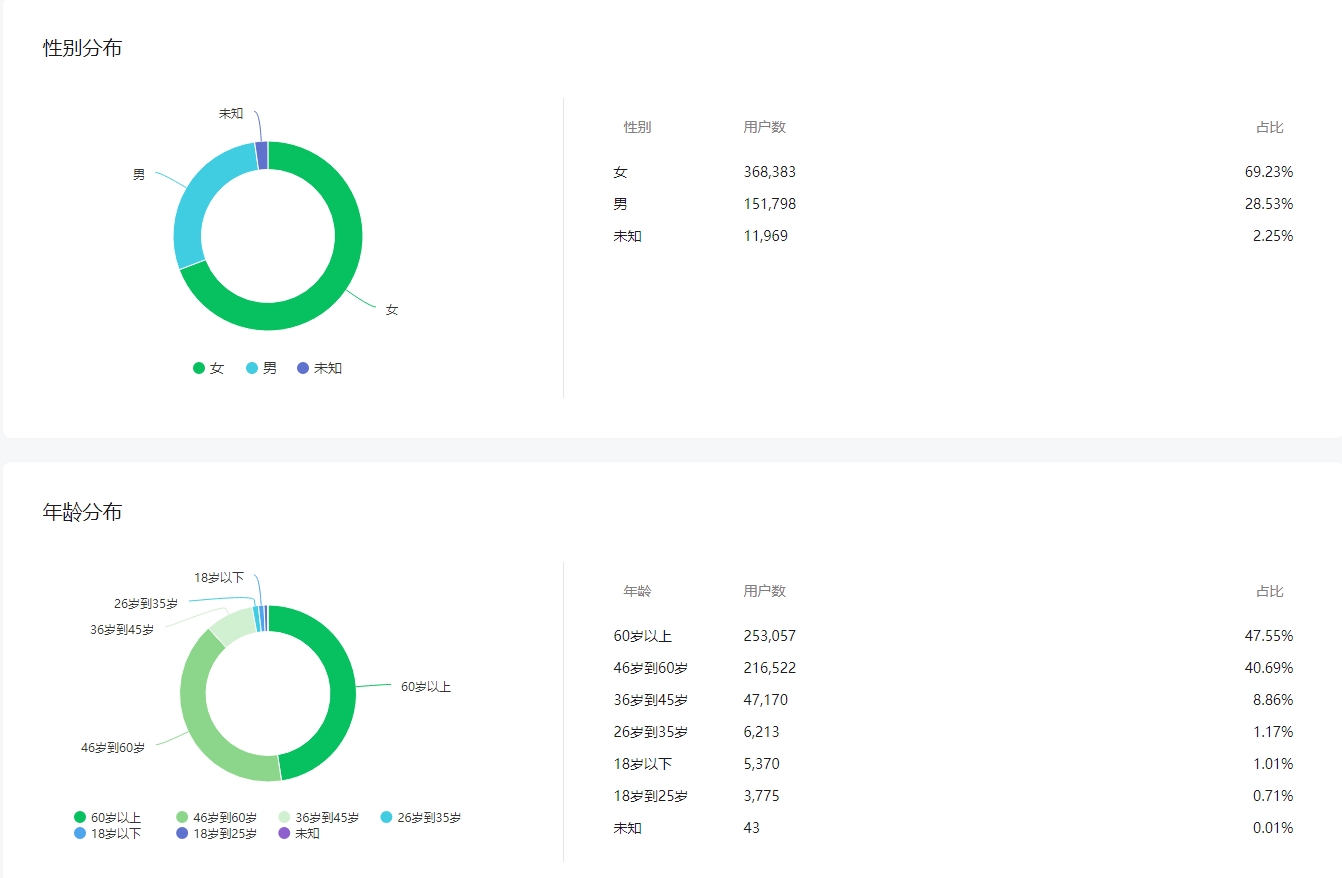1342x878 pixels.
Task: Toggle the 18岁以下 legend item
Action: [108, 833]
